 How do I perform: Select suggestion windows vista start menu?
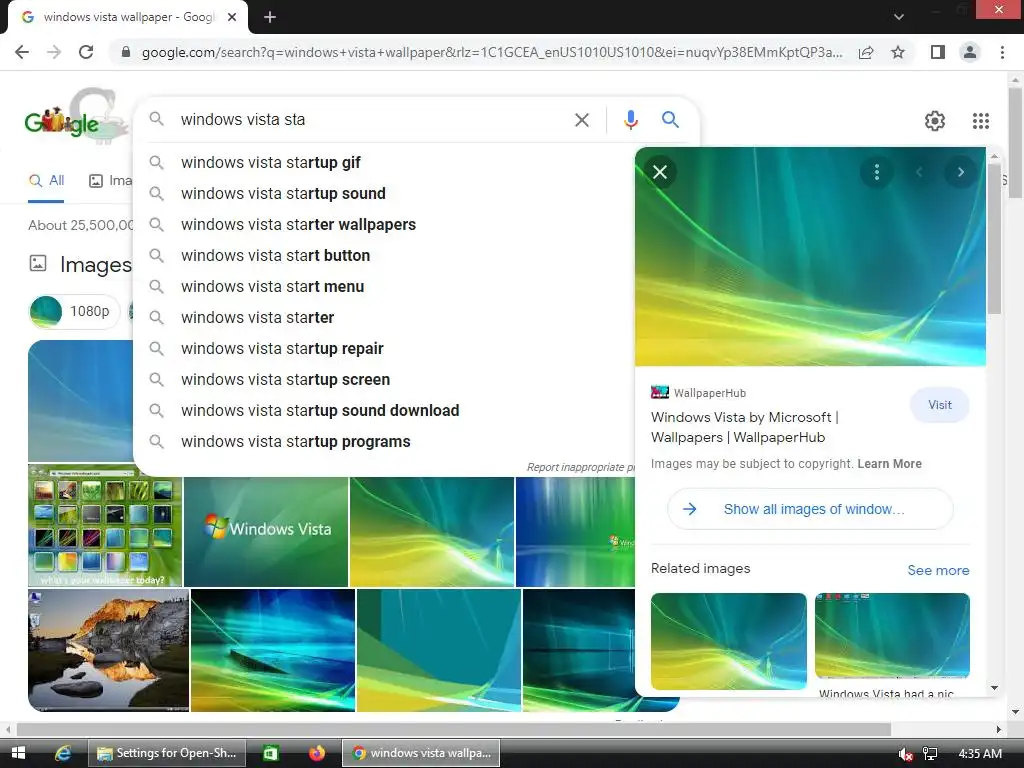(383, 287)
